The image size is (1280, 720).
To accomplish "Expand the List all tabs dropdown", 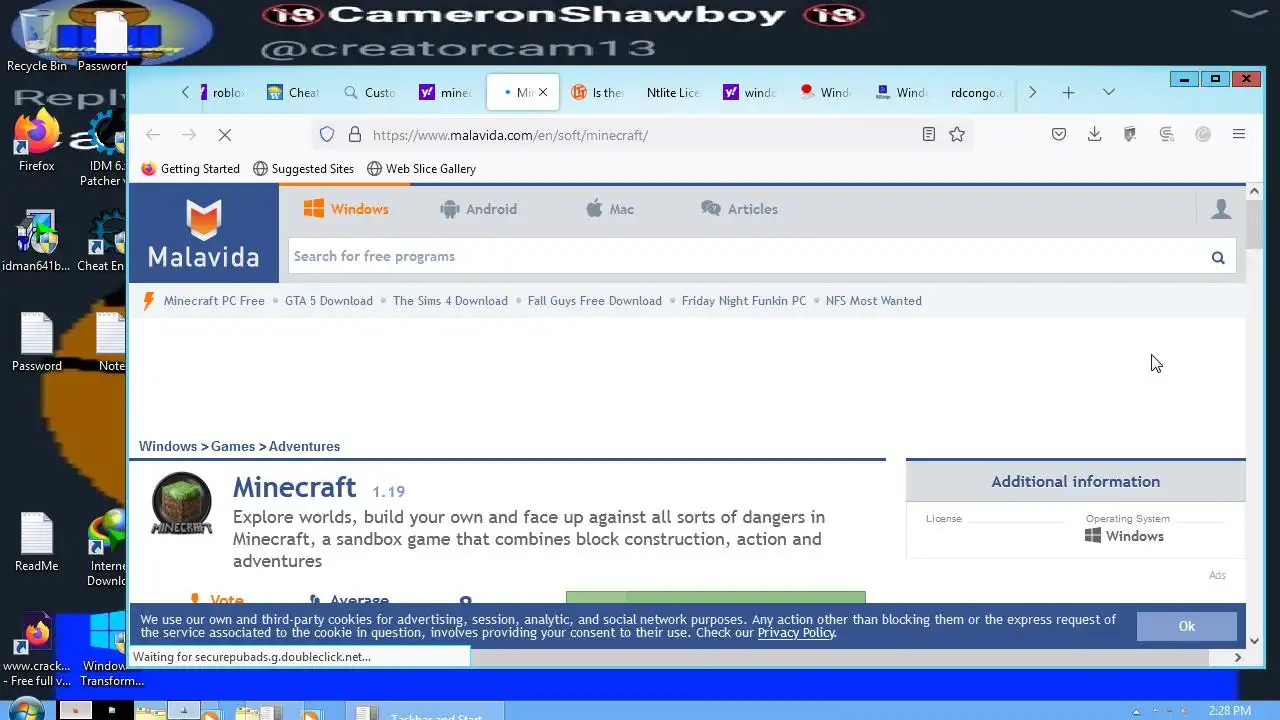I will (1109, 92).
